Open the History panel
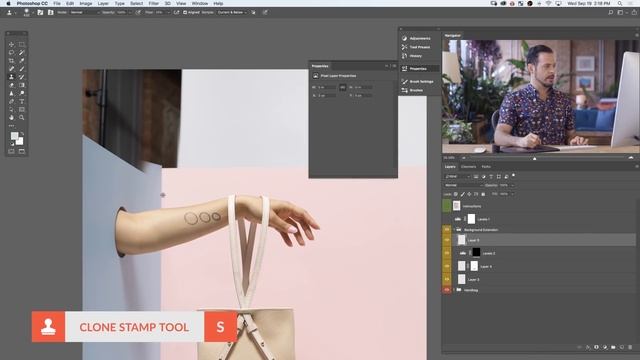 pos(416,56)
